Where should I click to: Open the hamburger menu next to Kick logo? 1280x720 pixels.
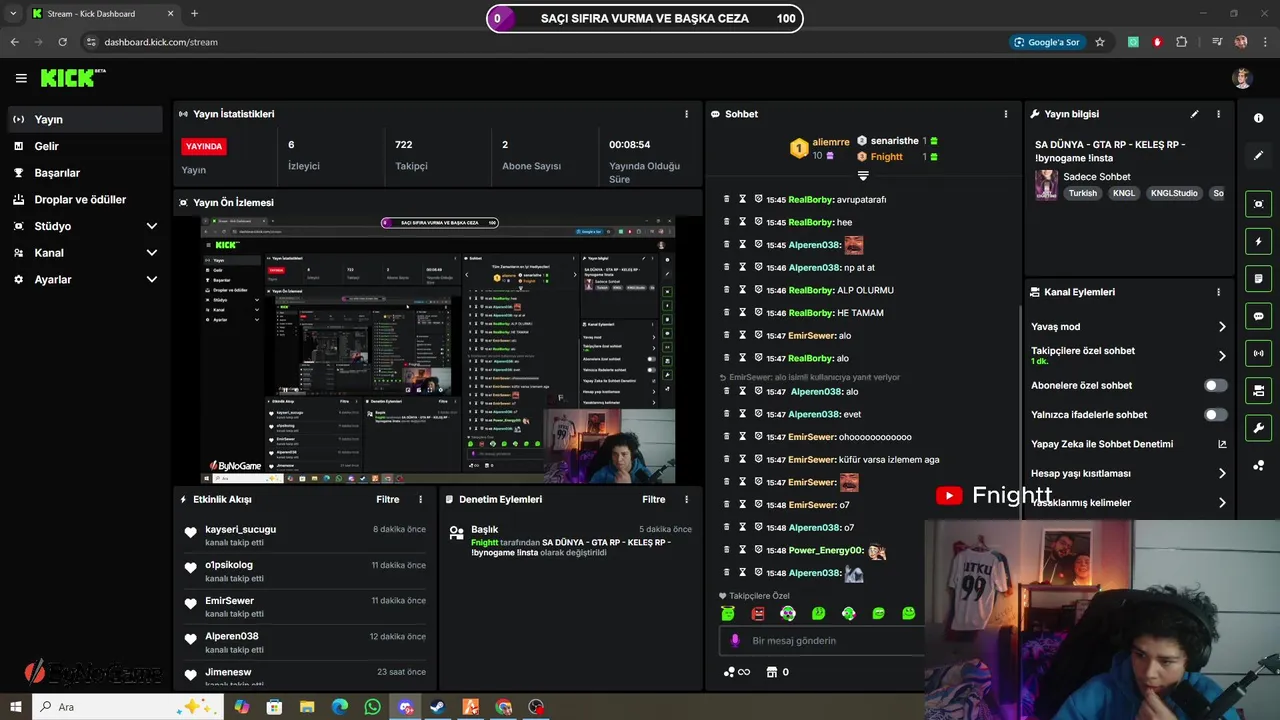pos(21,78)
